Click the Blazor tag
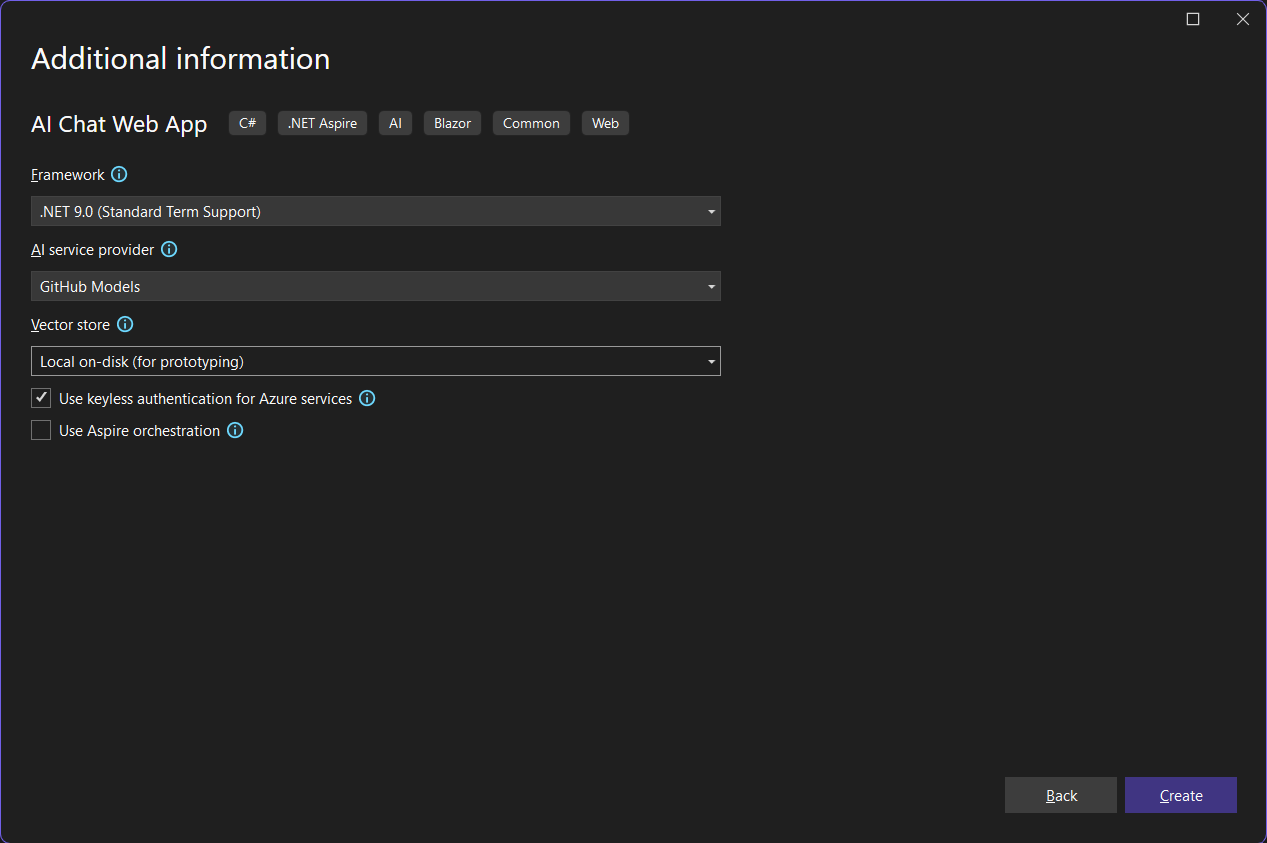 [452, 123]
